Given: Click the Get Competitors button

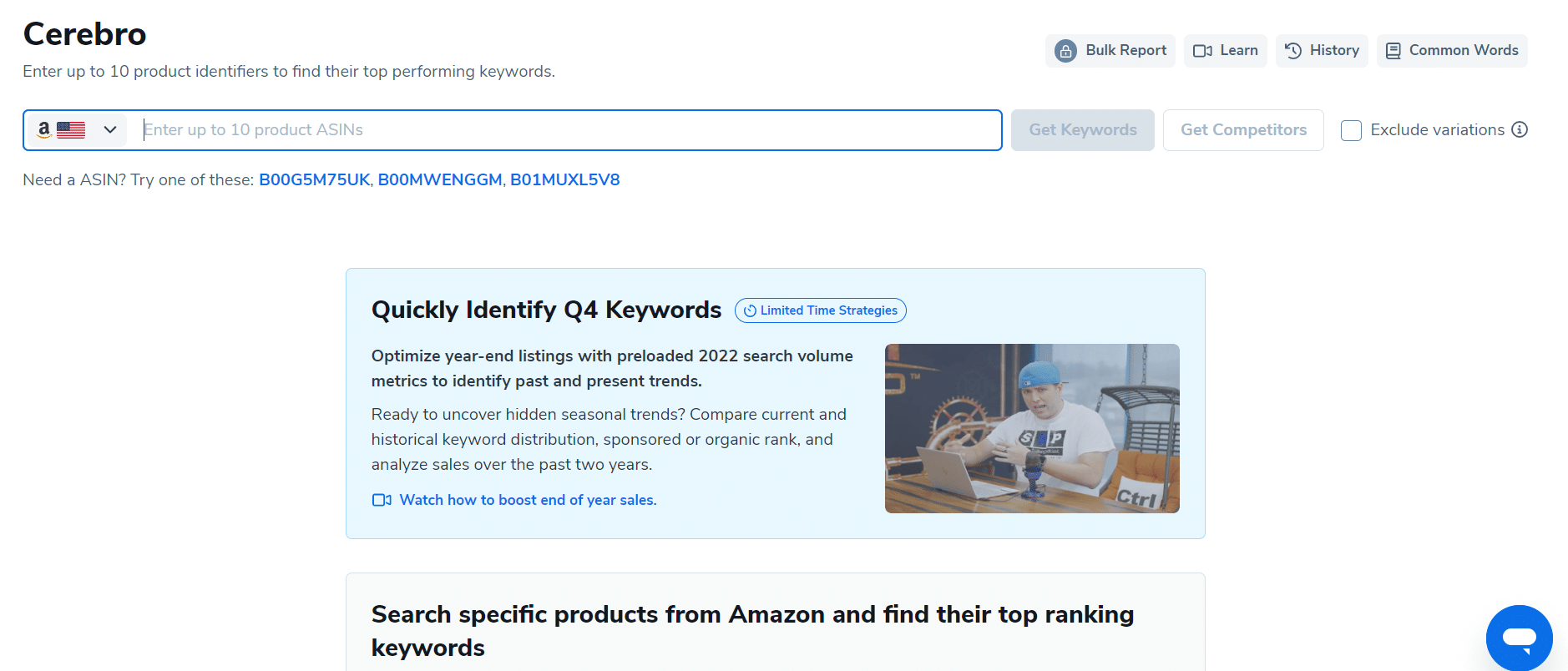Looking at the screenshot, I should tap(1242, 130).
